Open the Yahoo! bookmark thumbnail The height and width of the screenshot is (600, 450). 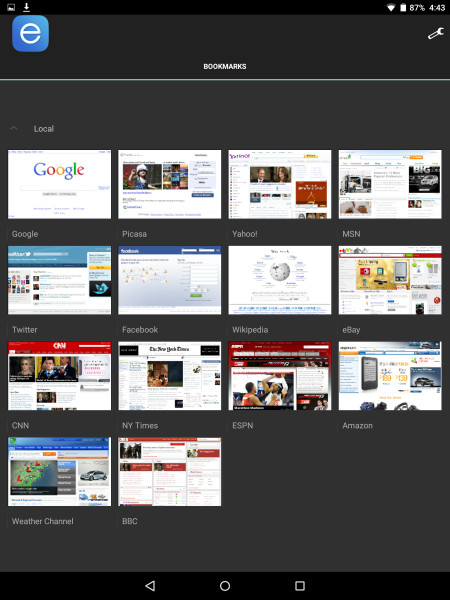click(280, 184)
